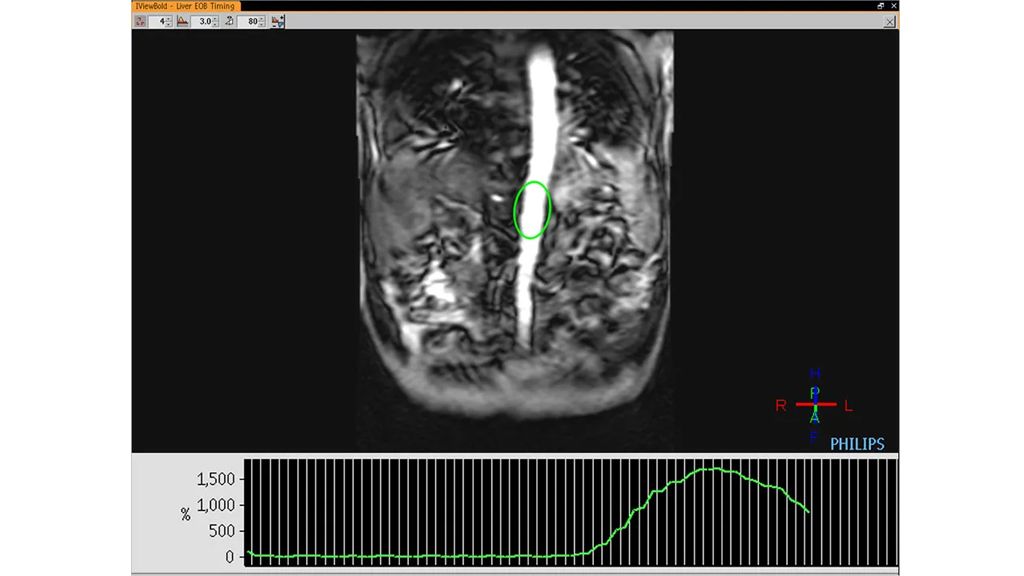
Task: Decrease the value in the 80 field
Action: [263, 24]
